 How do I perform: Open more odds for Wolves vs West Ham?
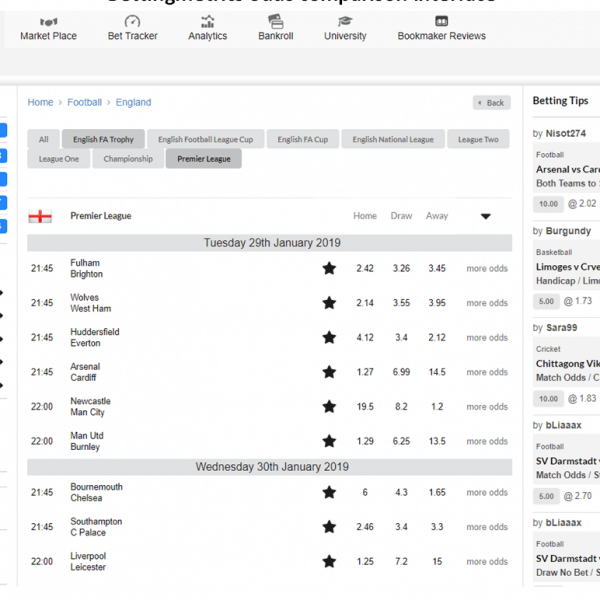pyautogui.click(x=487, y=303)
